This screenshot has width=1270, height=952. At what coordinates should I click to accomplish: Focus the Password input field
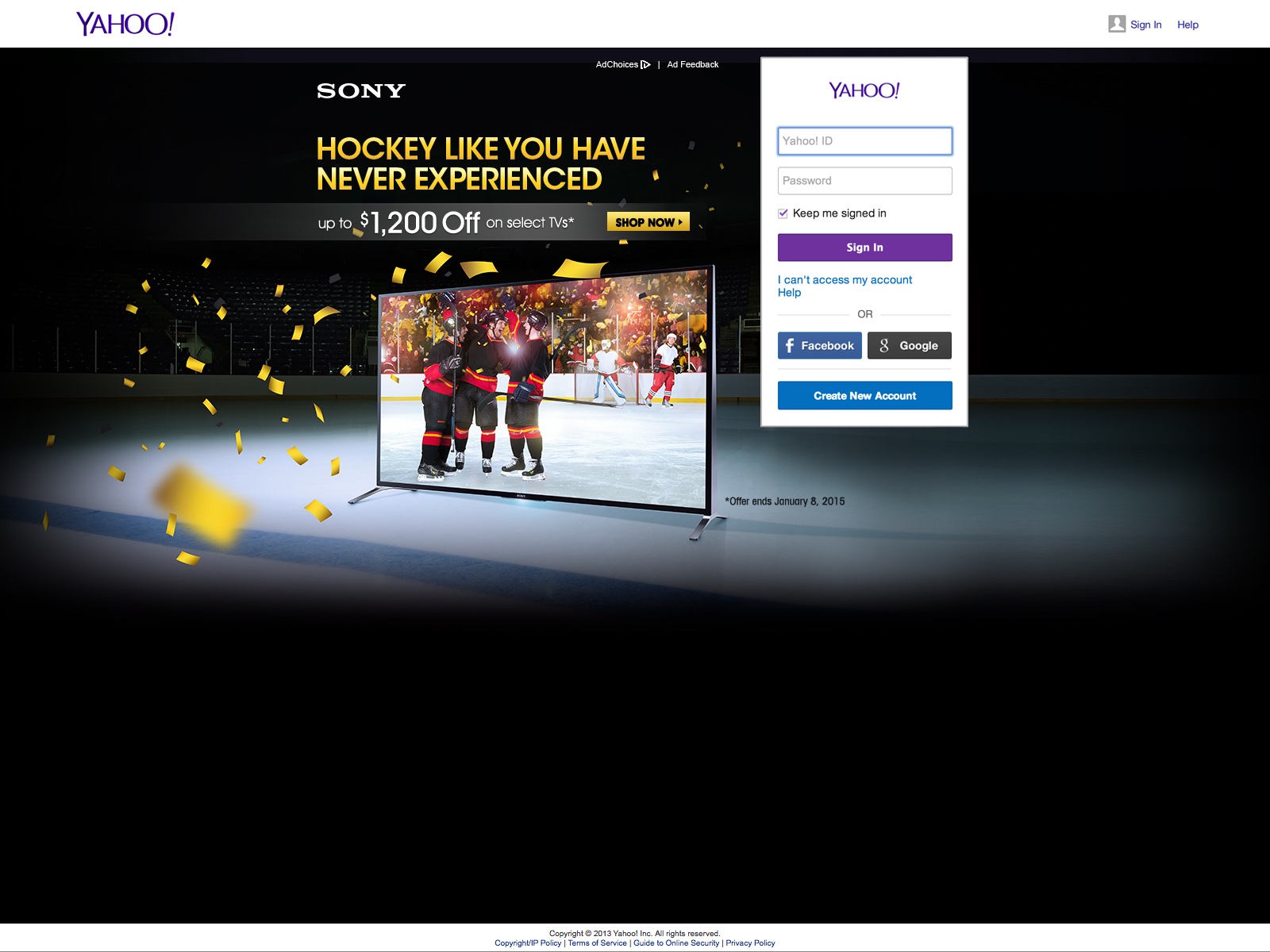[864, 181]
